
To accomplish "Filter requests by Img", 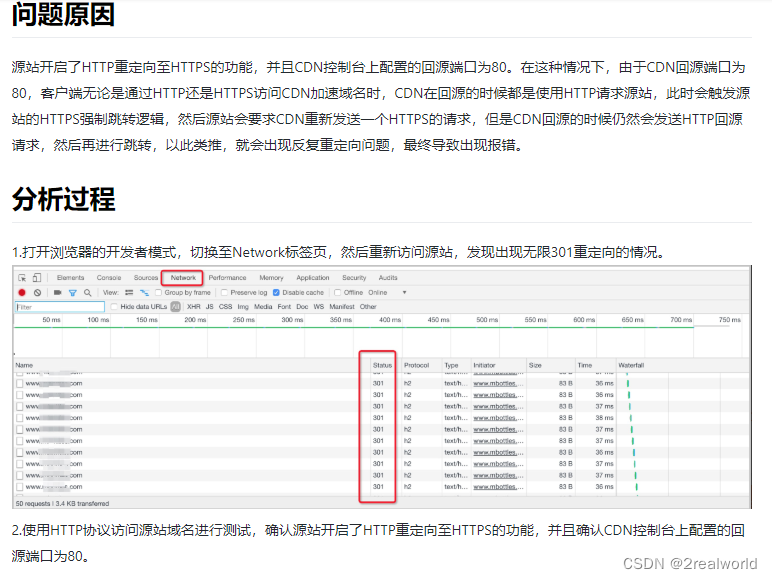I will pos(243,307).
